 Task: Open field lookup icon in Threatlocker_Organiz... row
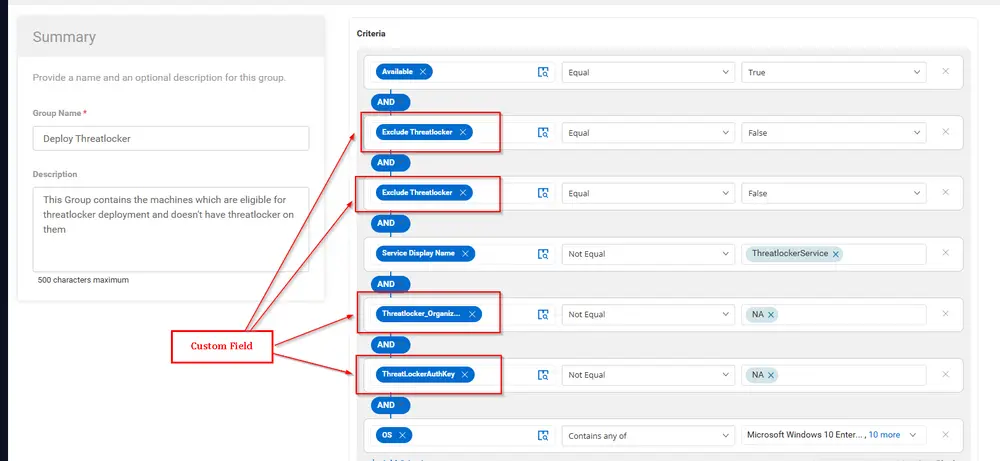tap(543, 314)
